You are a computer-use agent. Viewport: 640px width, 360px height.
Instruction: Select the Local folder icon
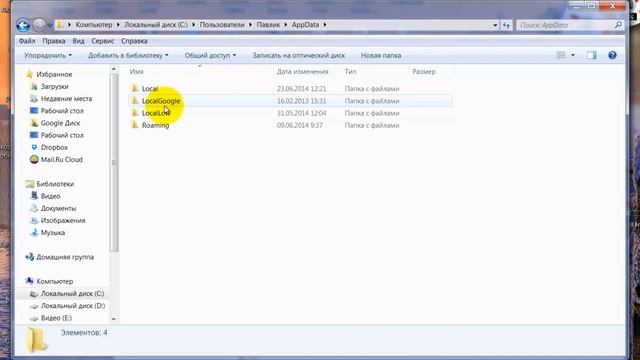click(135, 88)
